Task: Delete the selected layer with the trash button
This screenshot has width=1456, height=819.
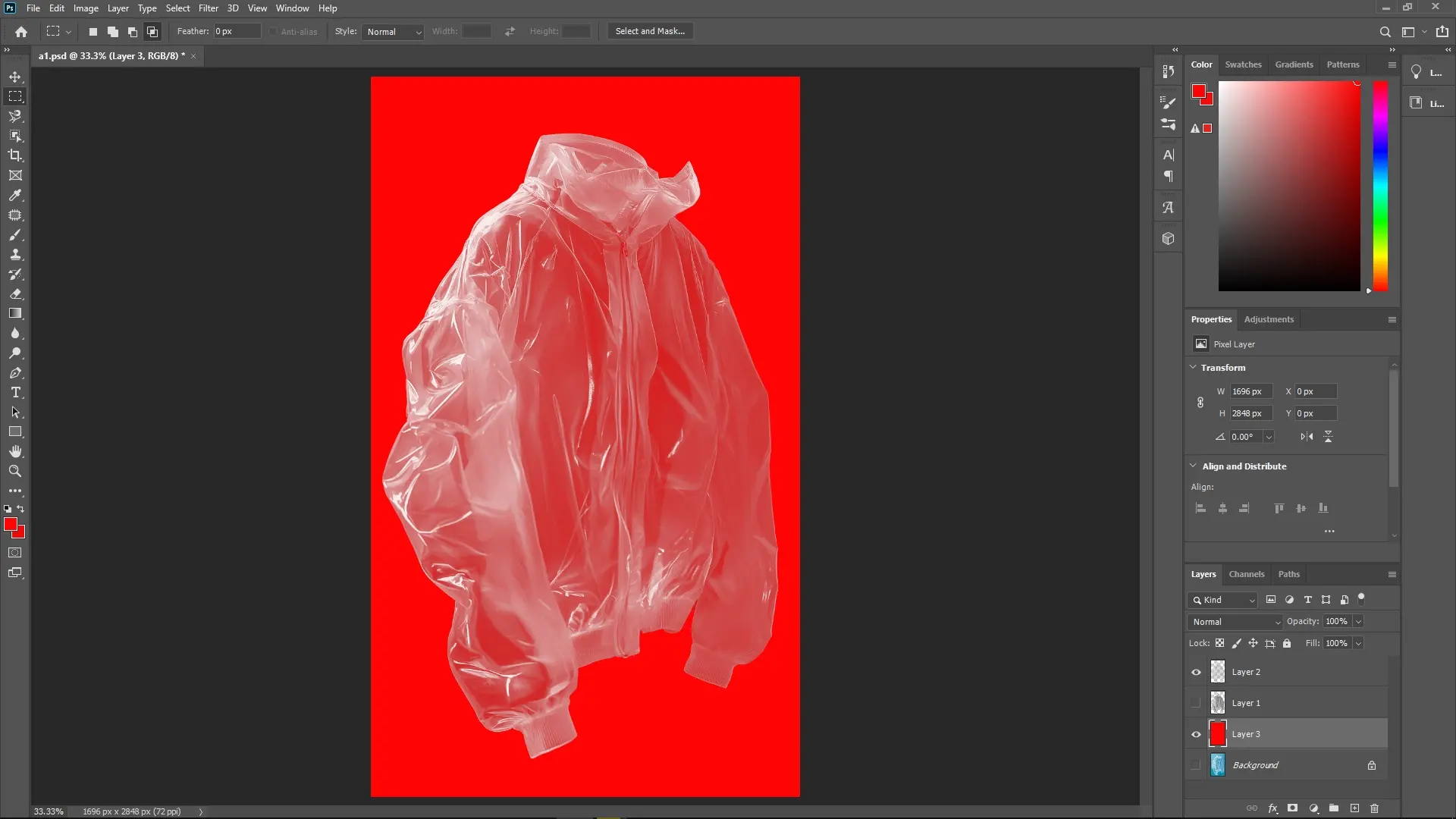Action: (1375, 808)
